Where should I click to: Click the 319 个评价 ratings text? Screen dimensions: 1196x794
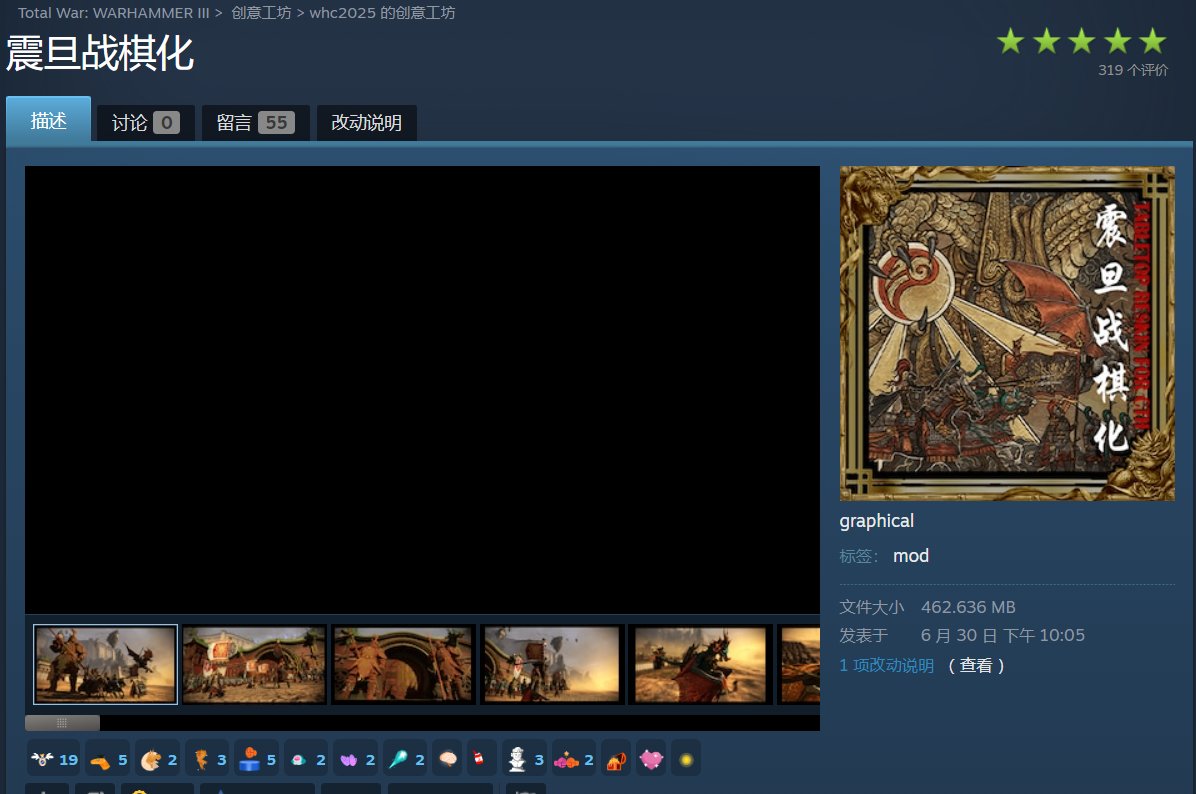point(1133,70)
